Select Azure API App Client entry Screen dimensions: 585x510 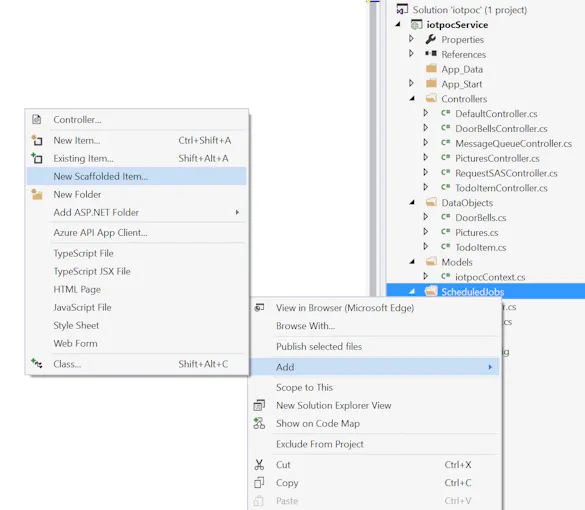[x=100, y=232]
